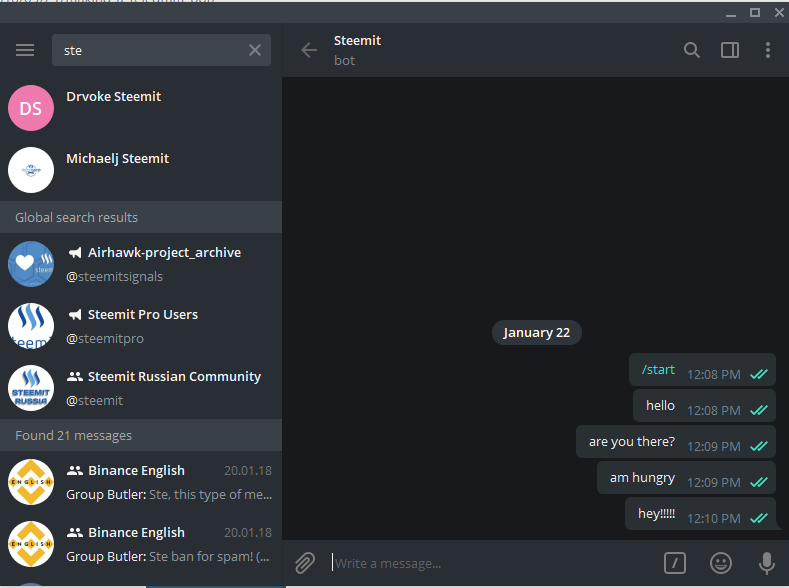The image size is (789, 588).
Task: Click the 'hey!!!!!' message
Action: pos(700,514)
